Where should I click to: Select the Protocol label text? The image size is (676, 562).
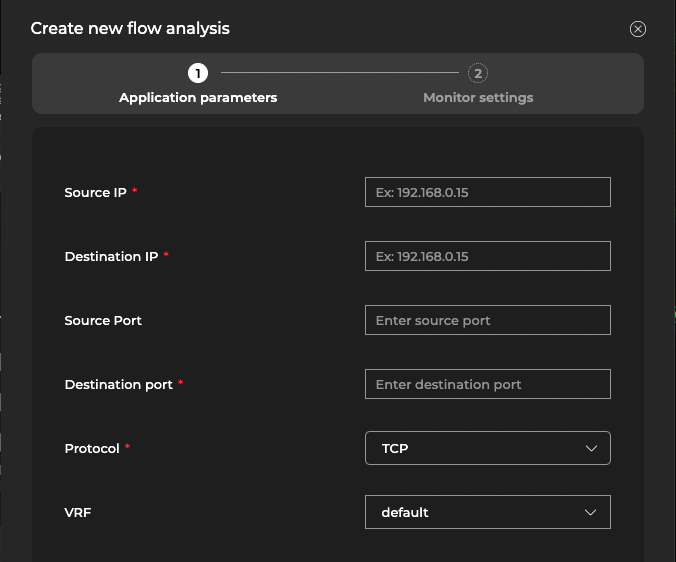point(92,449)
